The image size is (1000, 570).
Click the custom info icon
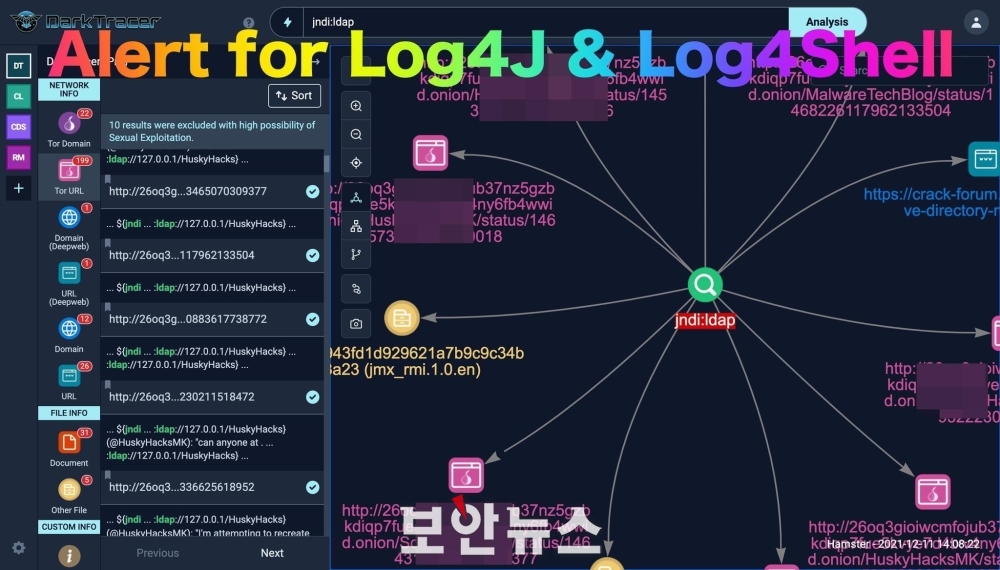point(70,555)
